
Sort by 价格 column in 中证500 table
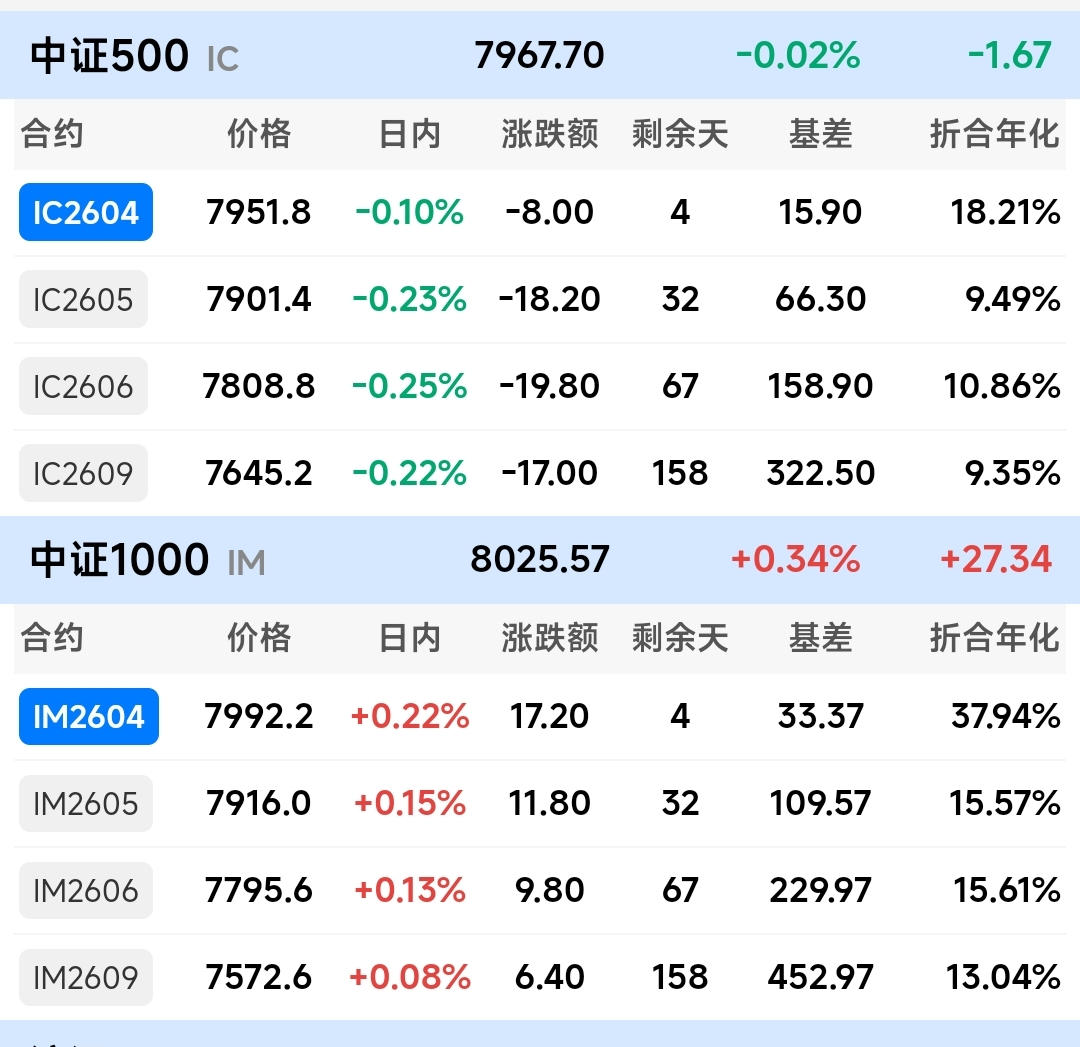point(259,133)
